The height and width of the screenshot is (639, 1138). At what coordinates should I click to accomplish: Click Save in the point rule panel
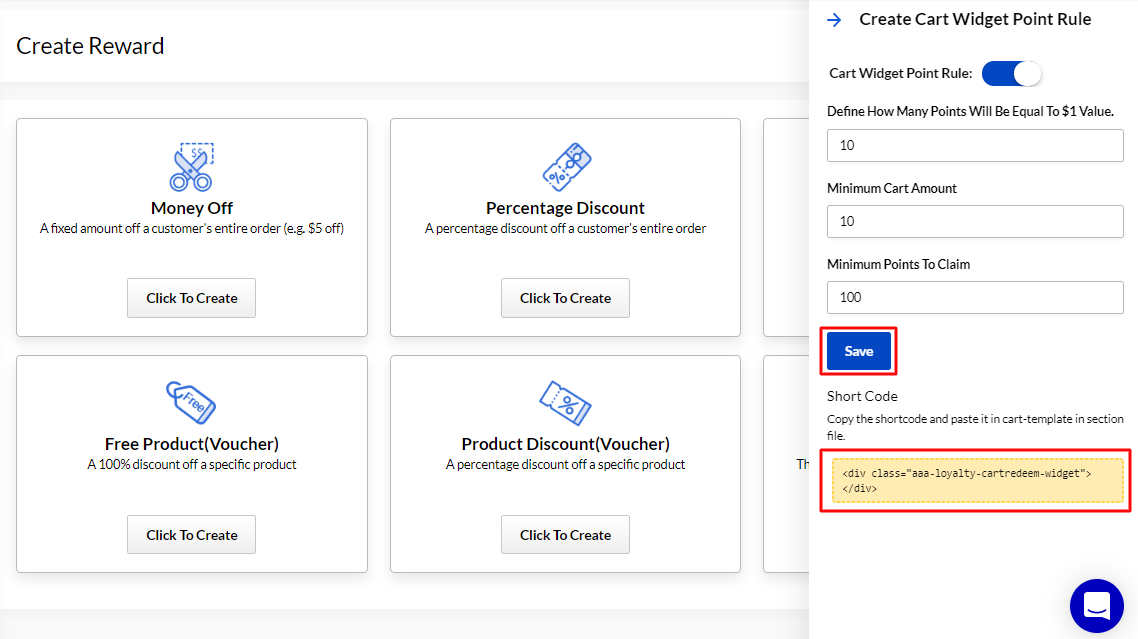pos(858,351)
